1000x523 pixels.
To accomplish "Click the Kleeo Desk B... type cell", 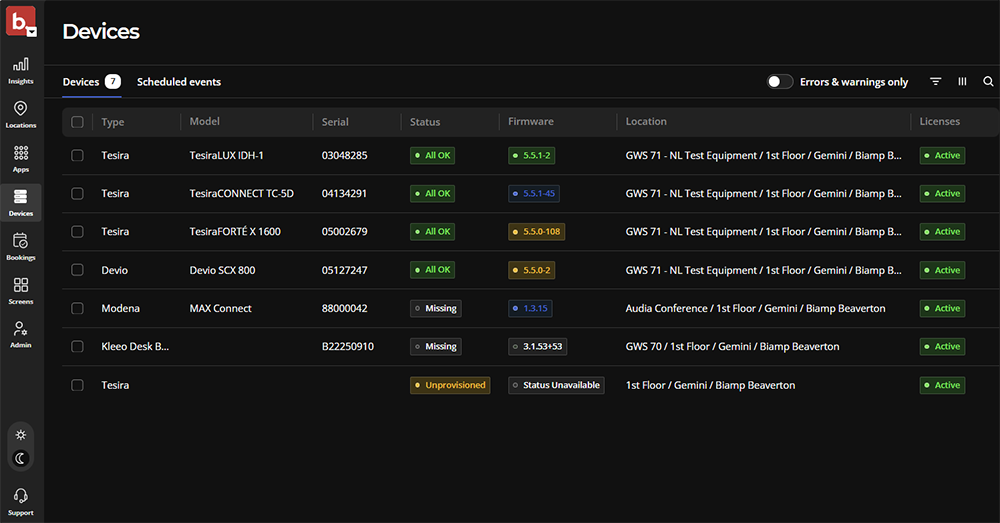I will click(135, 346).
